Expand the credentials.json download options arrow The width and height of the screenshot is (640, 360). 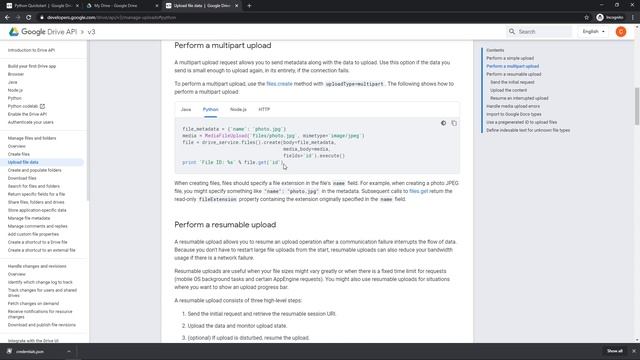pyautogui.click(x=69, y=351)
